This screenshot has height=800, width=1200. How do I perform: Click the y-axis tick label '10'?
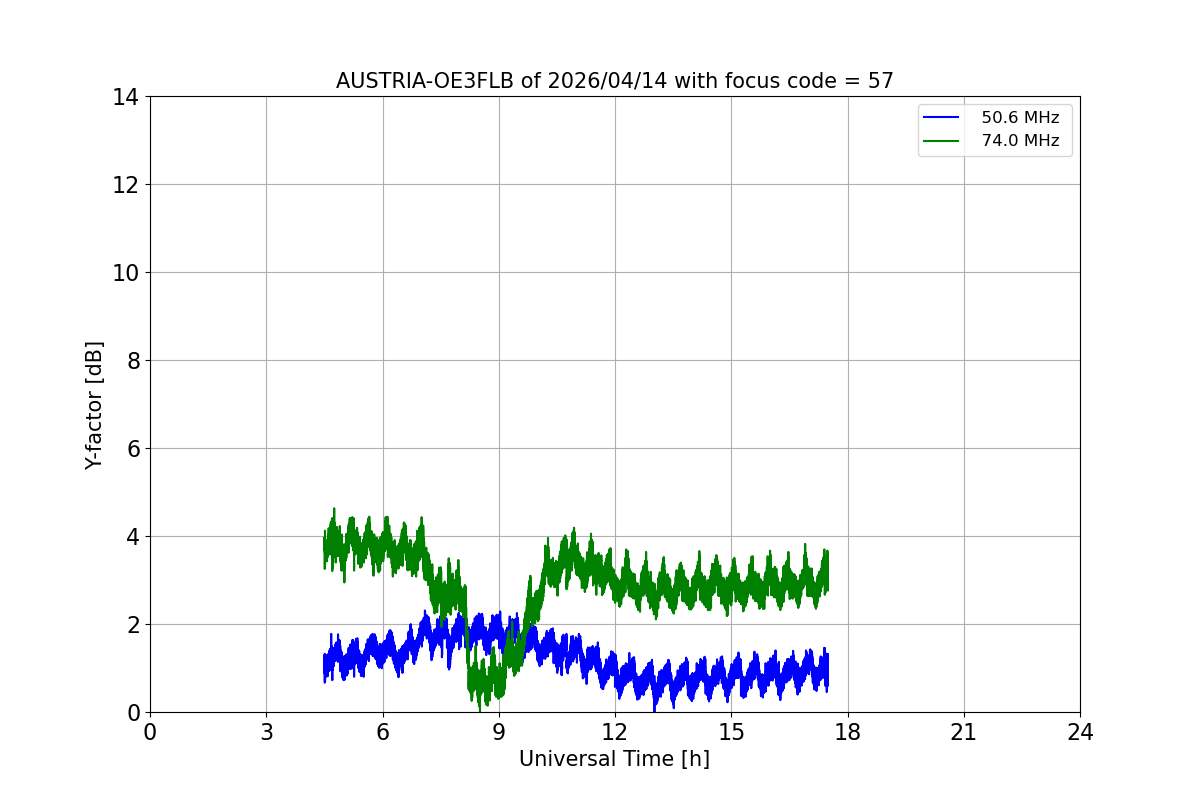click(x=125, y=273)
